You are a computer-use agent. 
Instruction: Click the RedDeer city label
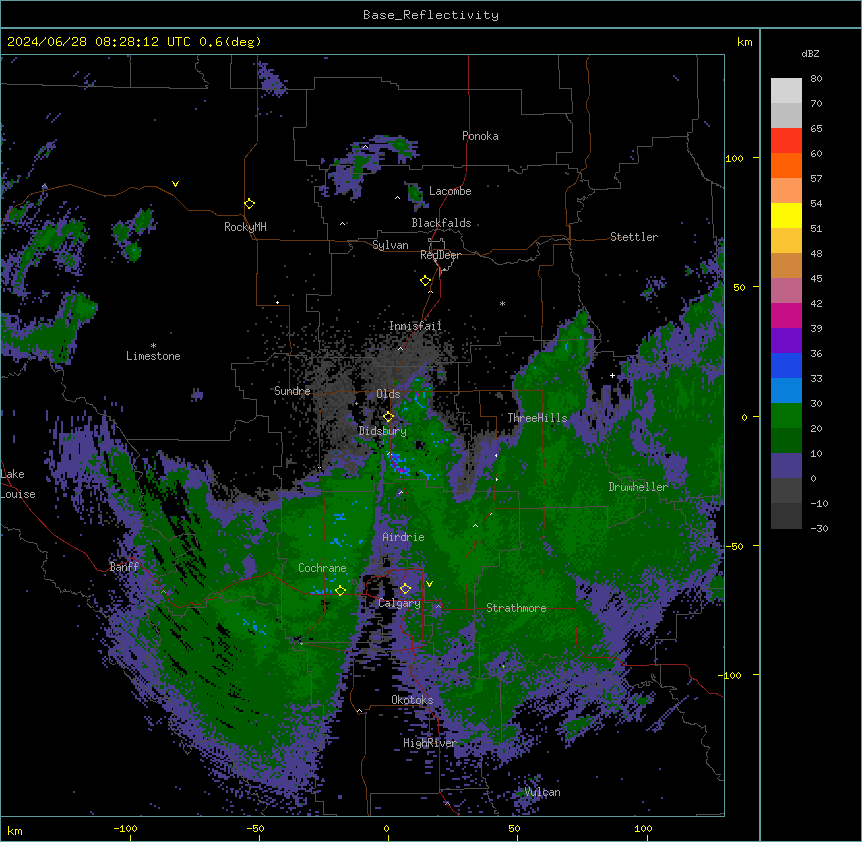[440, 255]
